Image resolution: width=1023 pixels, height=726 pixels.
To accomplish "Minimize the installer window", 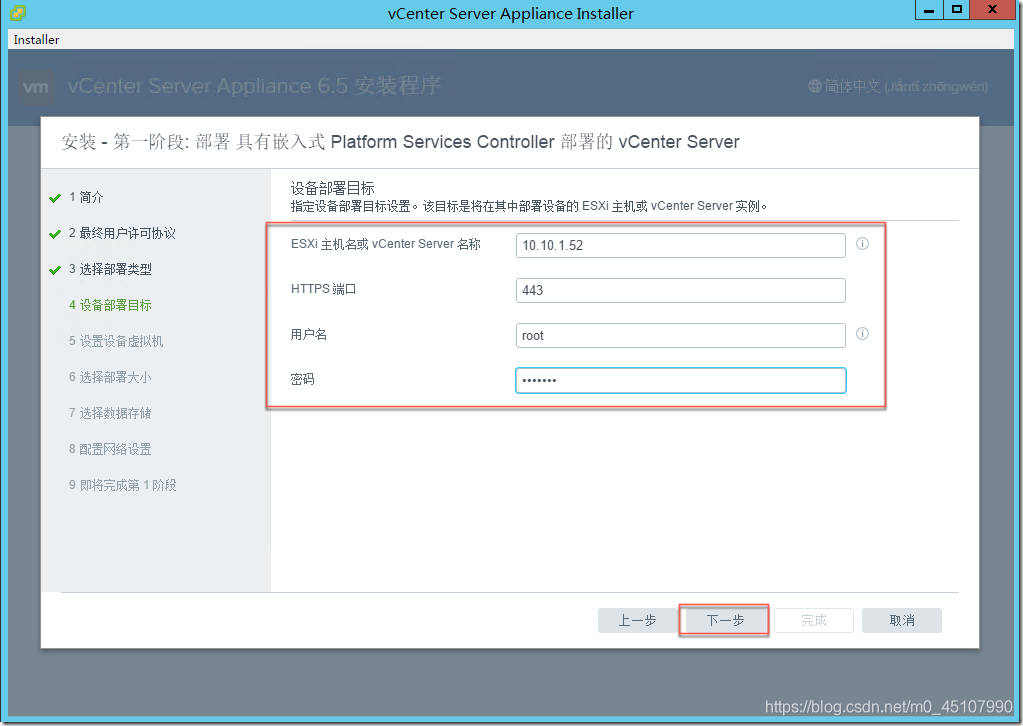I will (x=929, y=10).
